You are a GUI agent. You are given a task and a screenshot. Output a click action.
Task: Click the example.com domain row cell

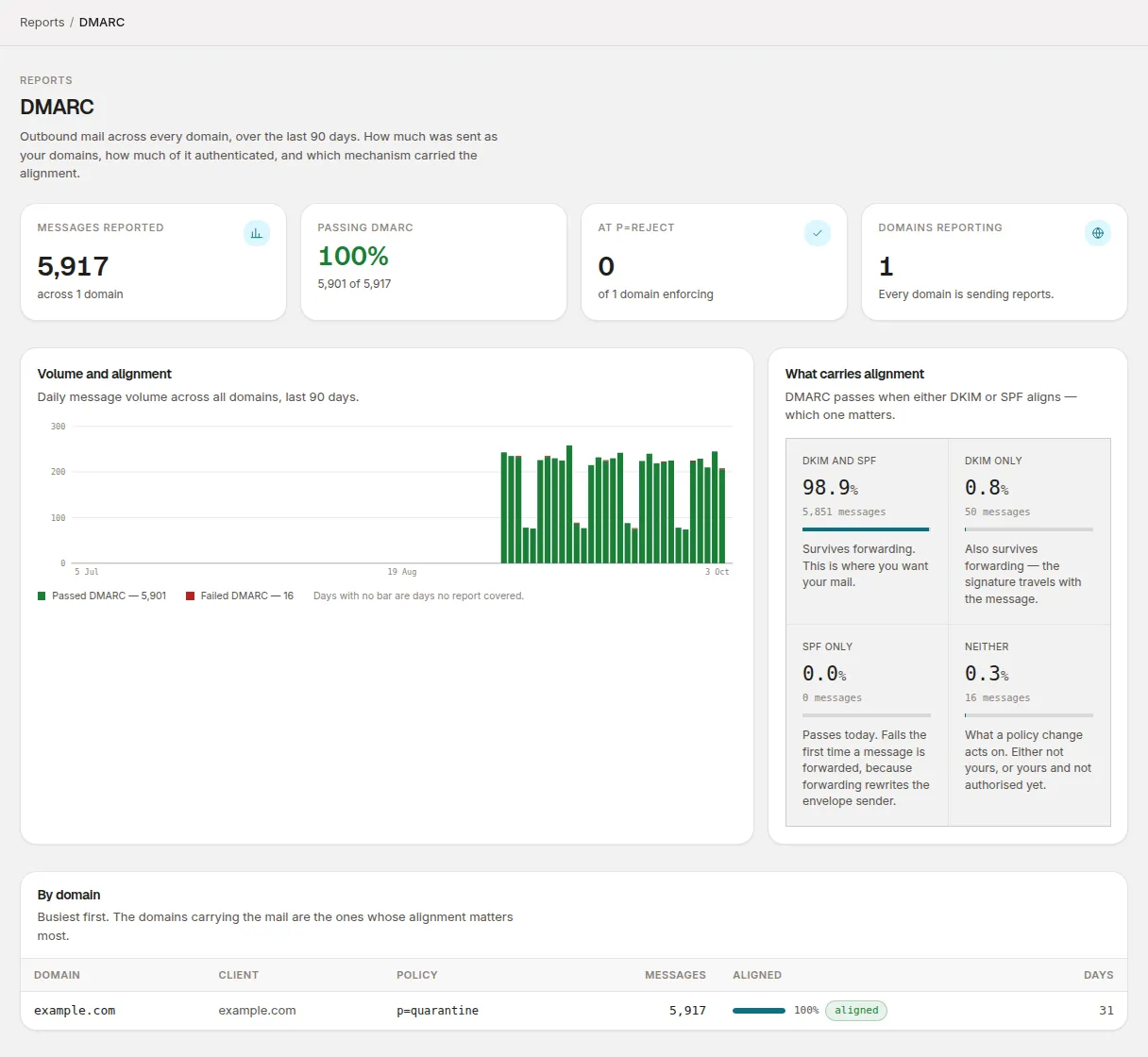pos(75,1011)
